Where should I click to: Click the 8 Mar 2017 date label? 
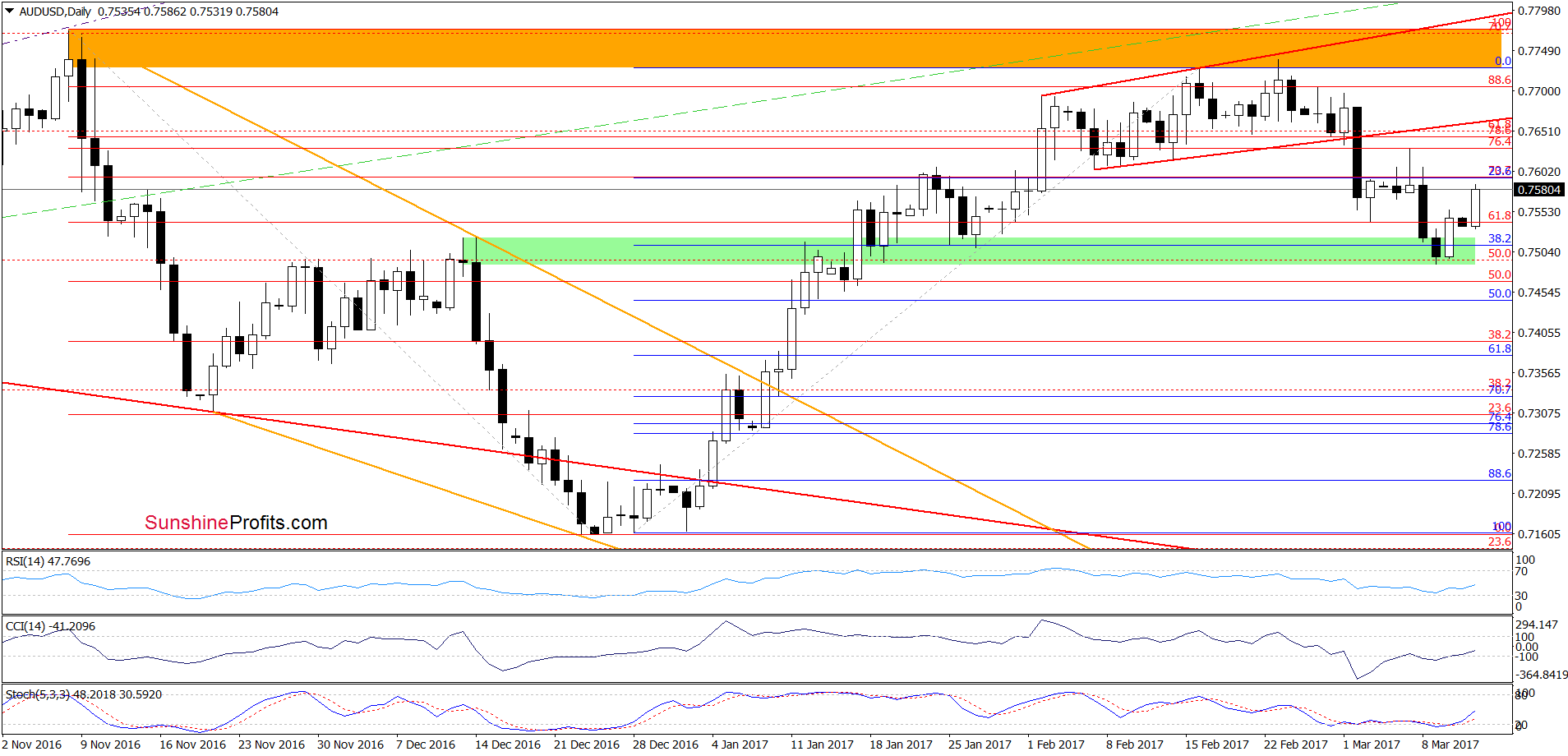coord(1450,744)
